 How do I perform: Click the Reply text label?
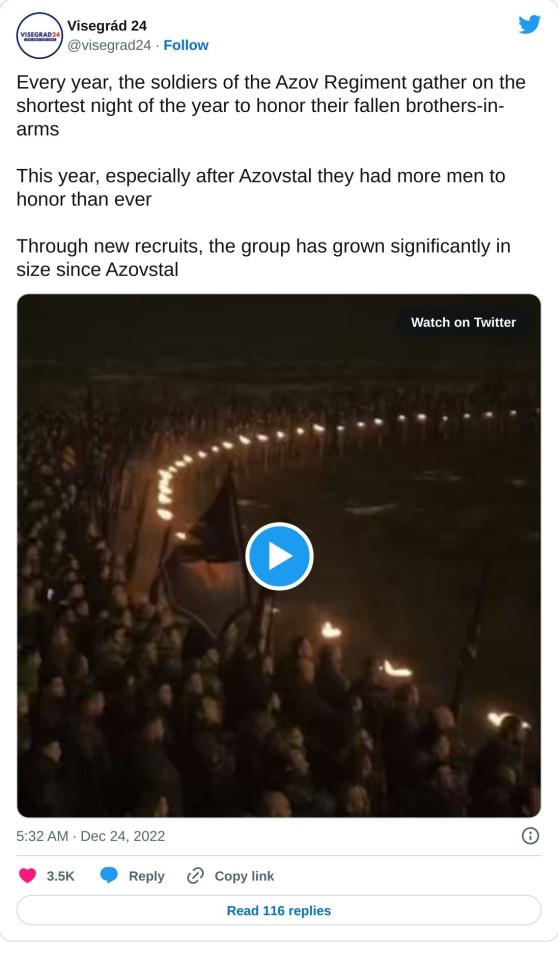146,876
